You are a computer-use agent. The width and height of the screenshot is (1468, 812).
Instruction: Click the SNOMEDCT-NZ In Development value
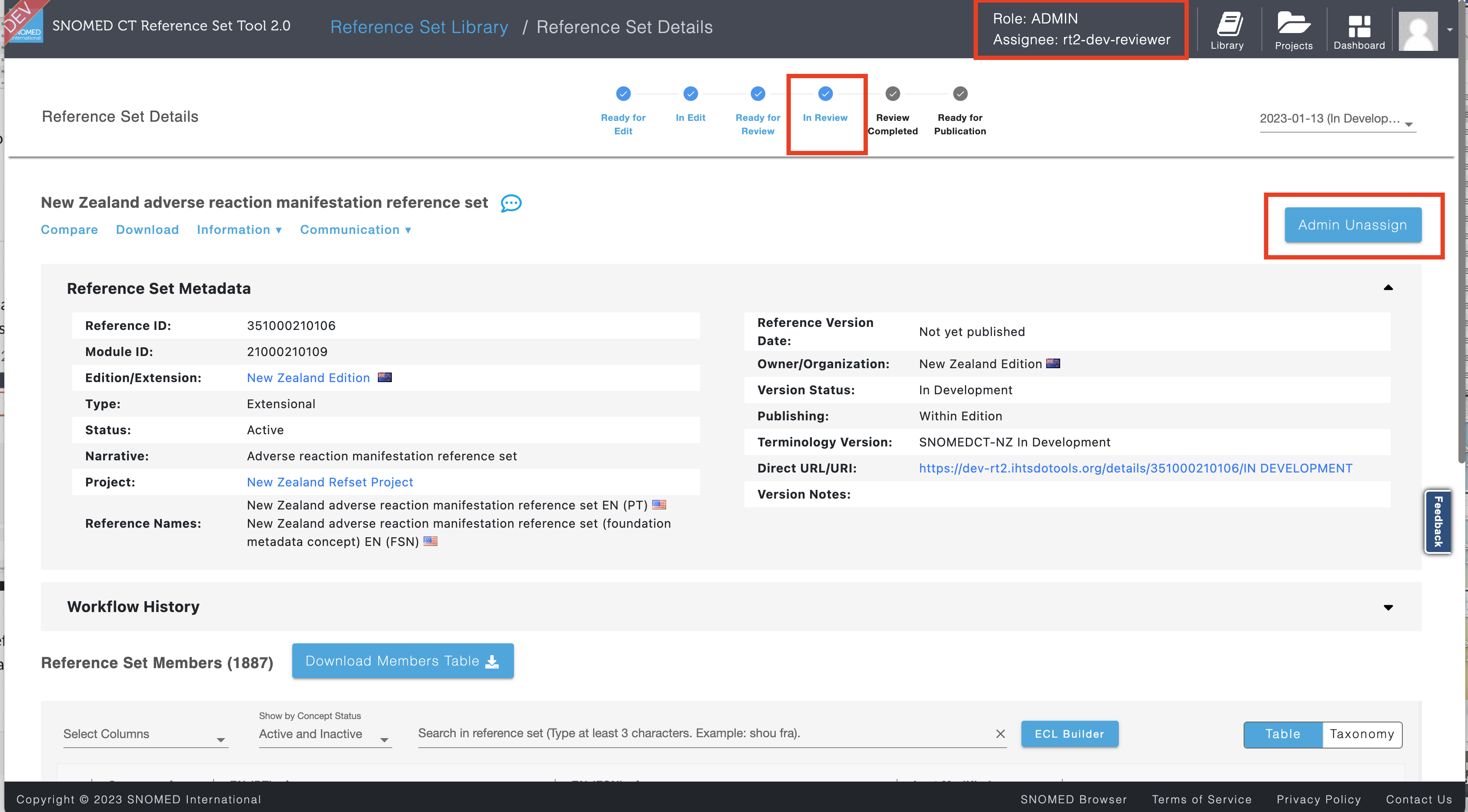(1014, 442)
